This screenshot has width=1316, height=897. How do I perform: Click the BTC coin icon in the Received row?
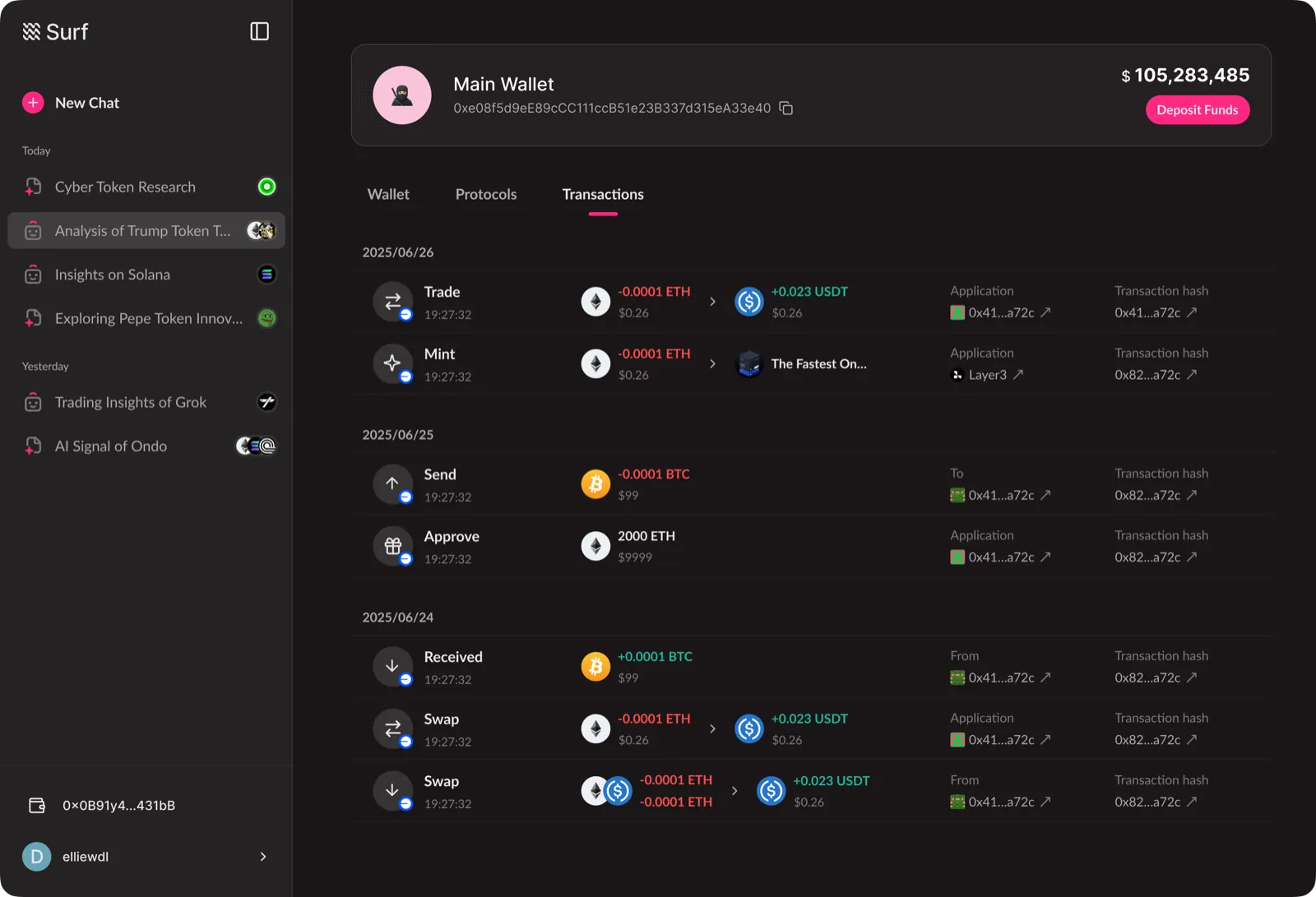[595, 666]
